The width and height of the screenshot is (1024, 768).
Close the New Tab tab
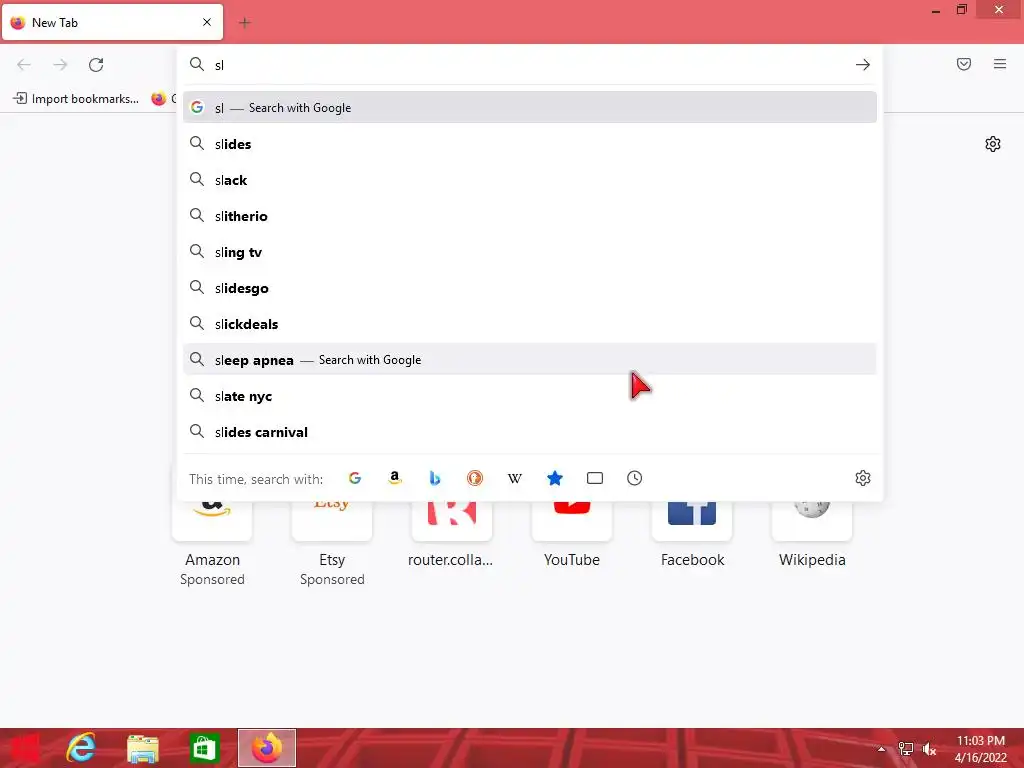pos(207,22)
